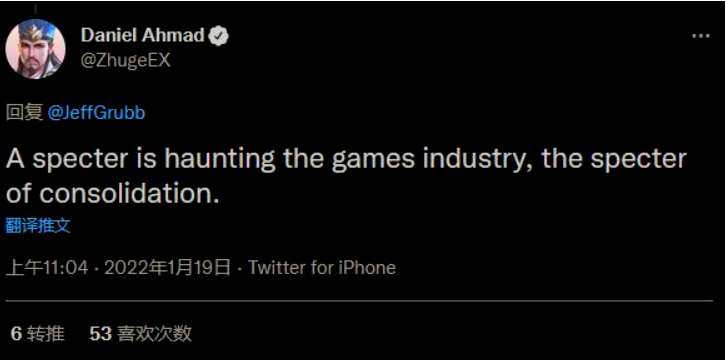Click the 翻译推文 translate tweet link
Screen dimensions: 726x360
pos(38,226)
